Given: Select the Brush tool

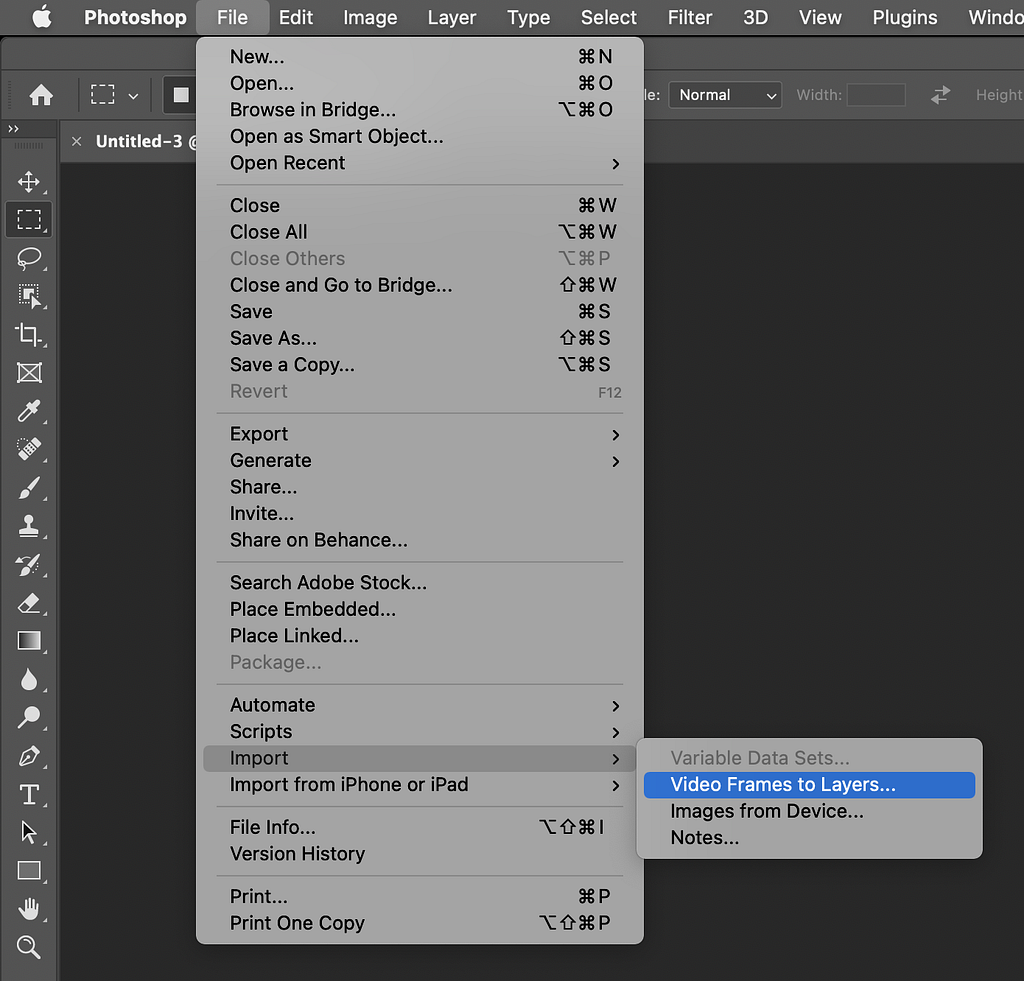Looking at the screenshot, I should point(29,487).
